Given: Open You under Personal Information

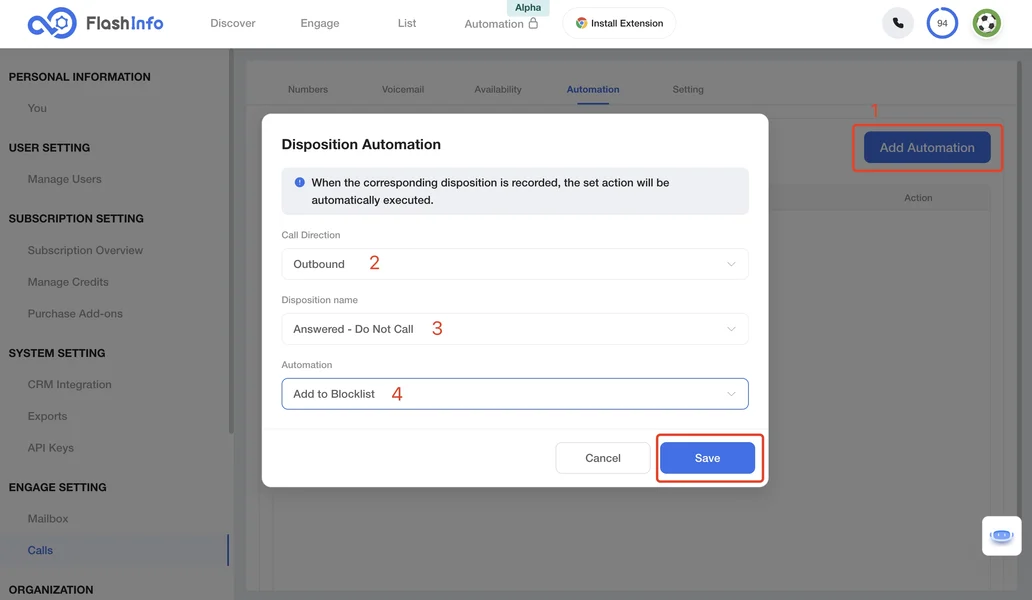Looking at the screenshot, I should (x=37, y=108).
